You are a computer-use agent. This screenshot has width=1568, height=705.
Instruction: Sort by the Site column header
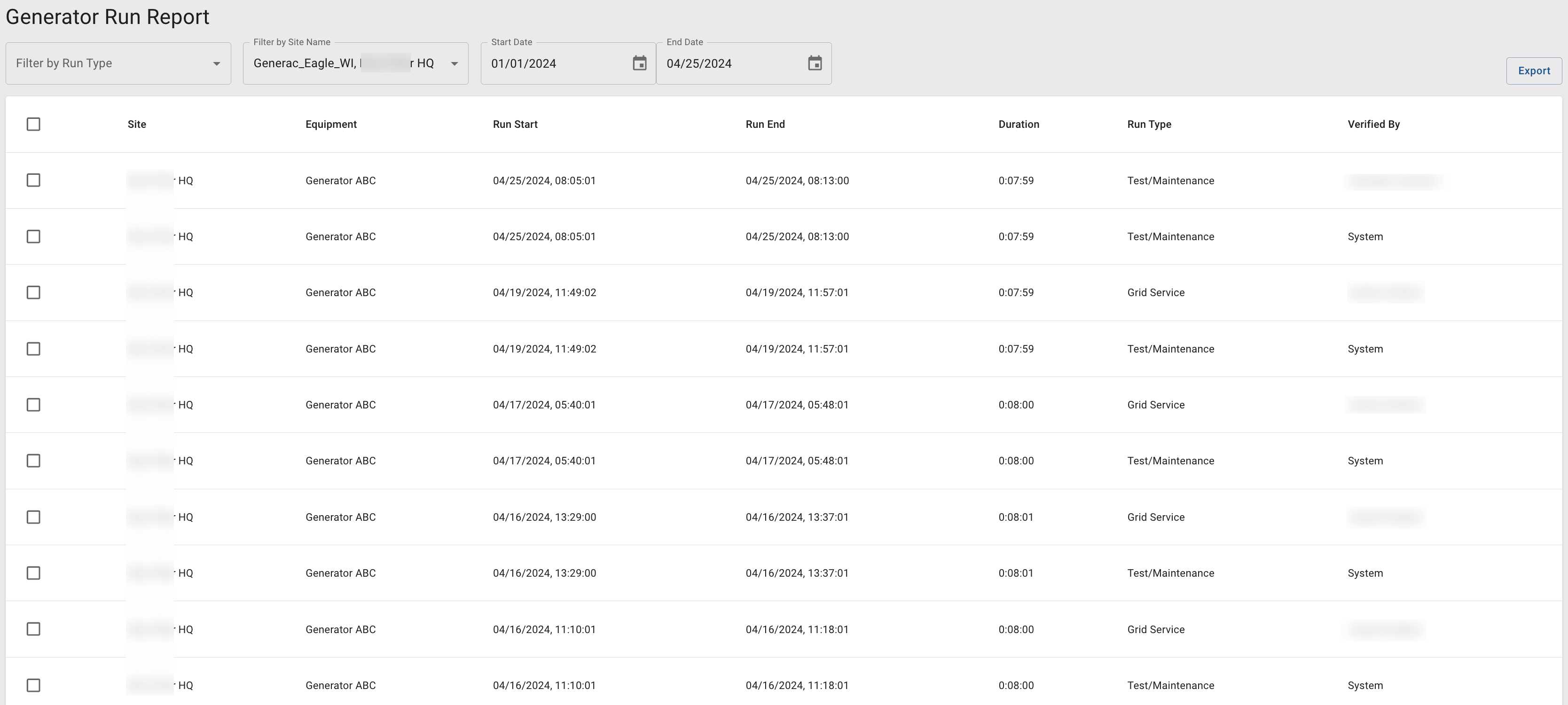pos(137,124)
